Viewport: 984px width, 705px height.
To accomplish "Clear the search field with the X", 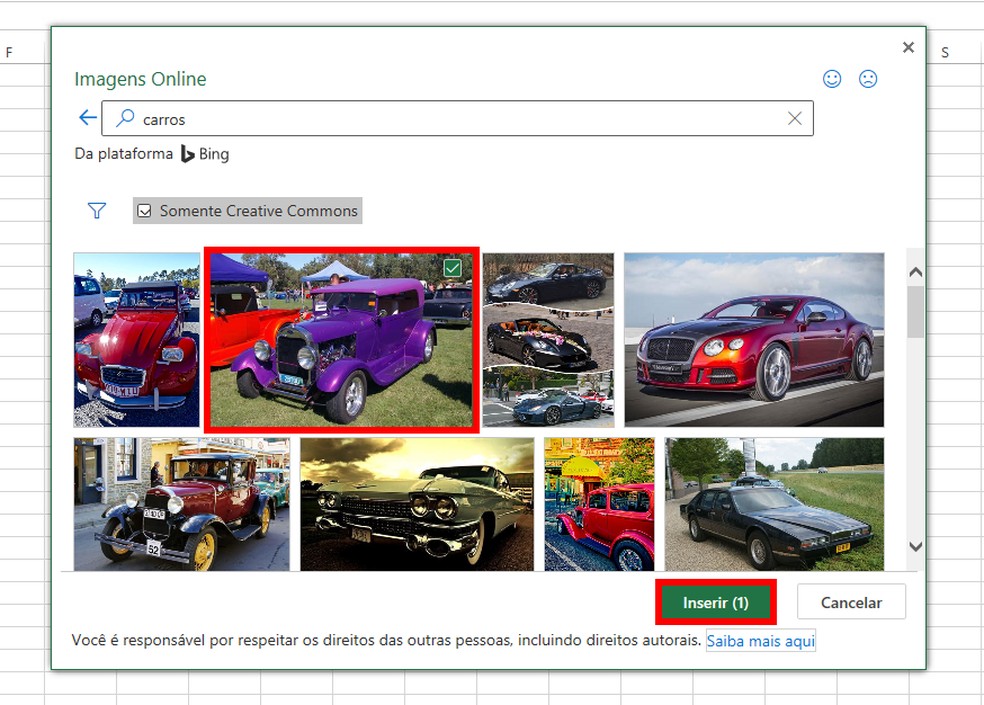I will point(795,118).
